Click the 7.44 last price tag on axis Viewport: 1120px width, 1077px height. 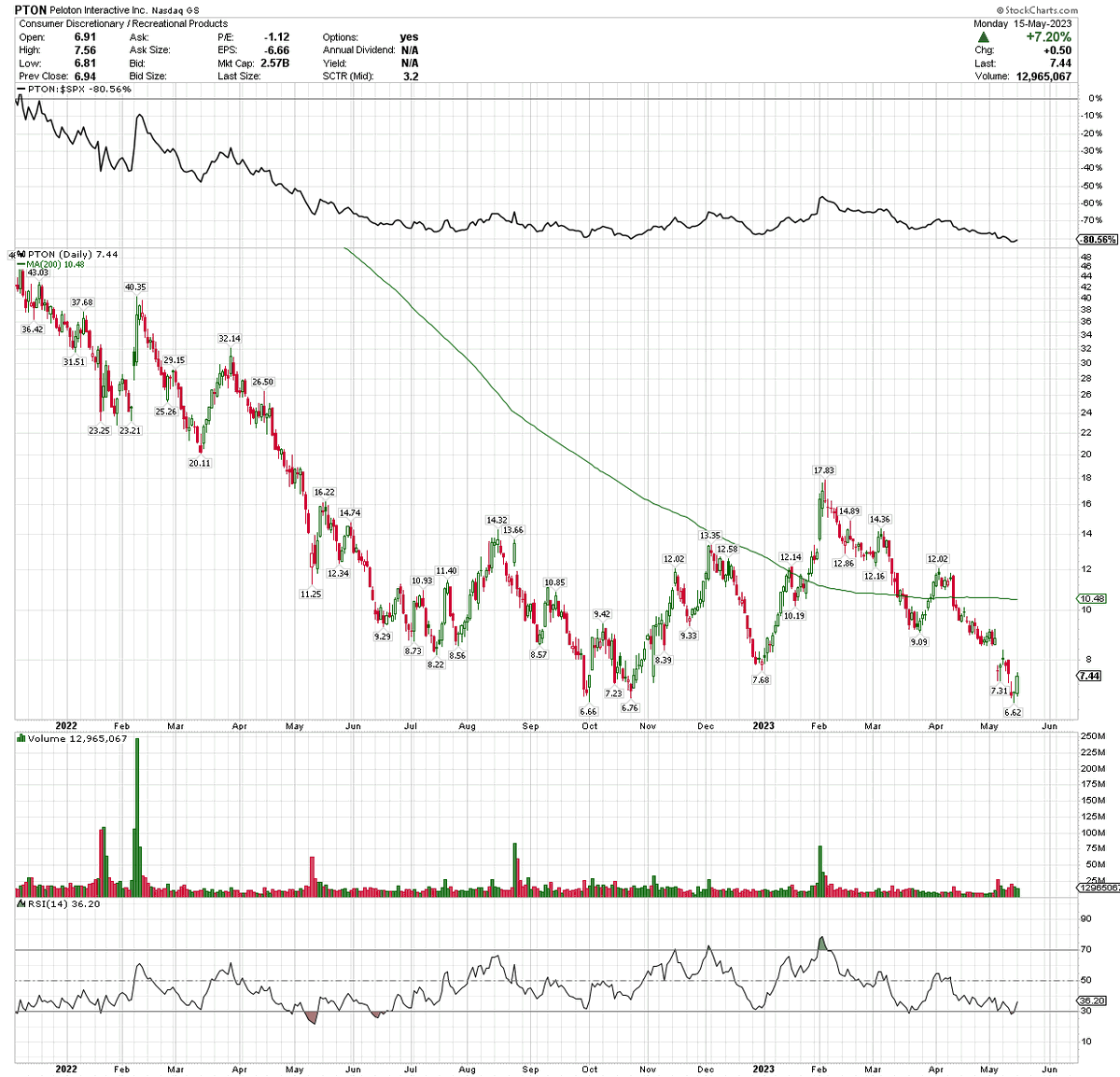pyautogui.click(x=1089, y=676)
